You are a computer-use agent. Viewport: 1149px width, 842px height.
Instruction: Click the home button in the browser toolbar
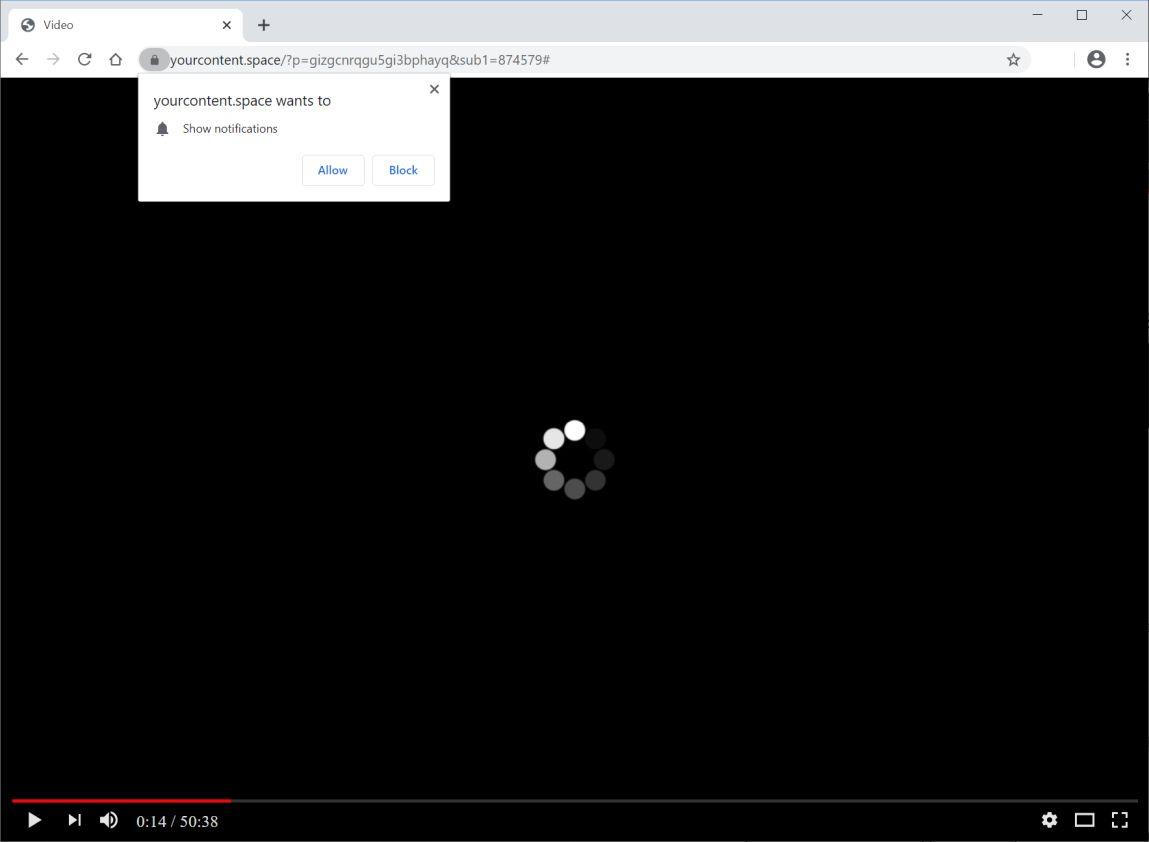115,59
